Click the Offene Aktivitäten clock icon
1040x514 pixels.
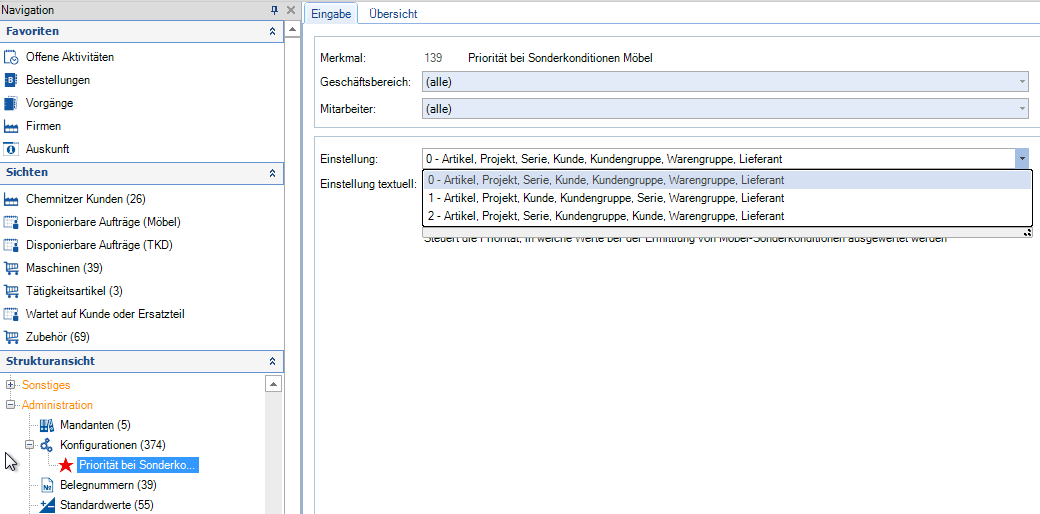pos(12,58)
